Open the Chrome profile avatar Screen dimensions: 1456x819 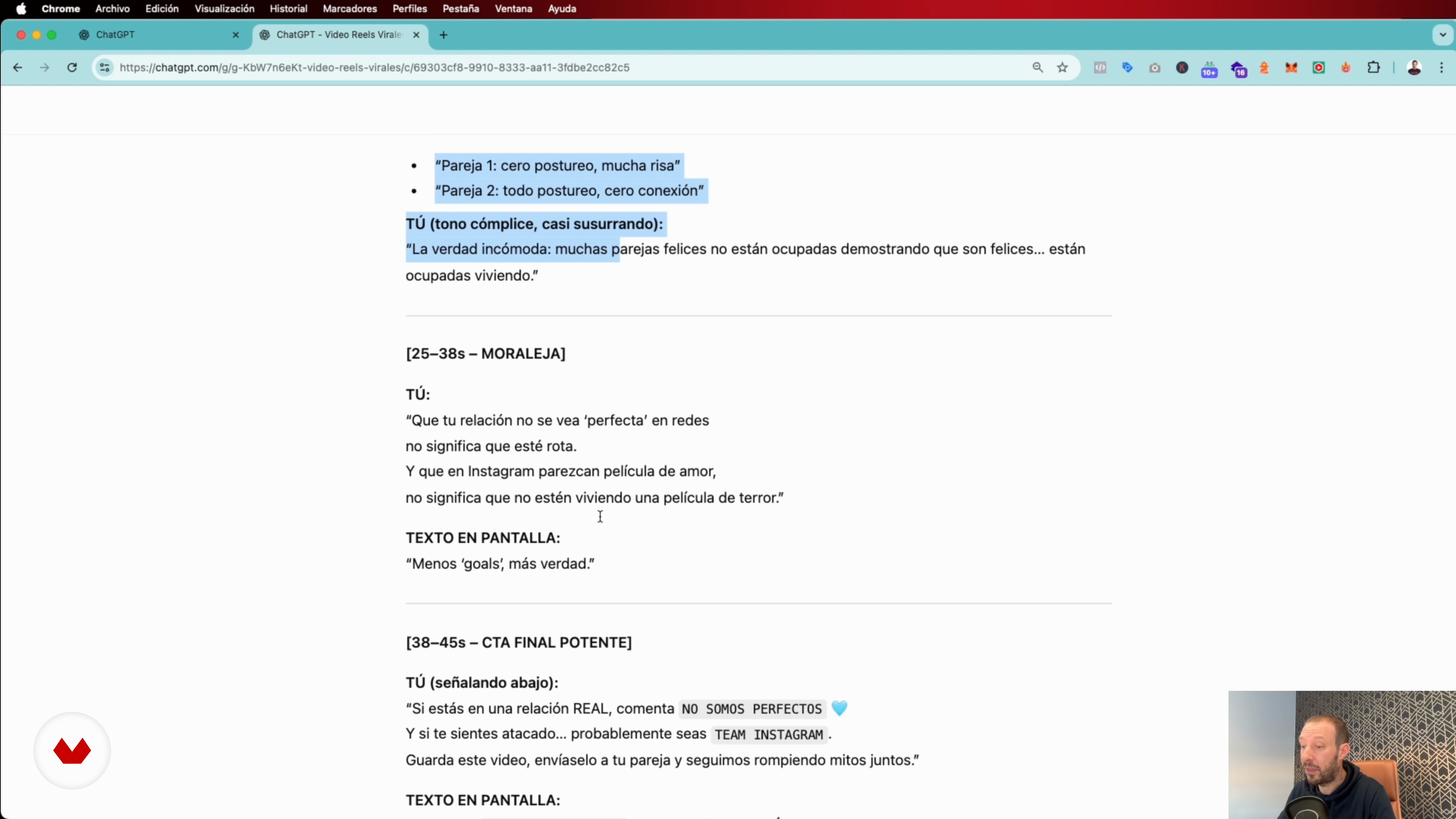(x=1414, y=68)
